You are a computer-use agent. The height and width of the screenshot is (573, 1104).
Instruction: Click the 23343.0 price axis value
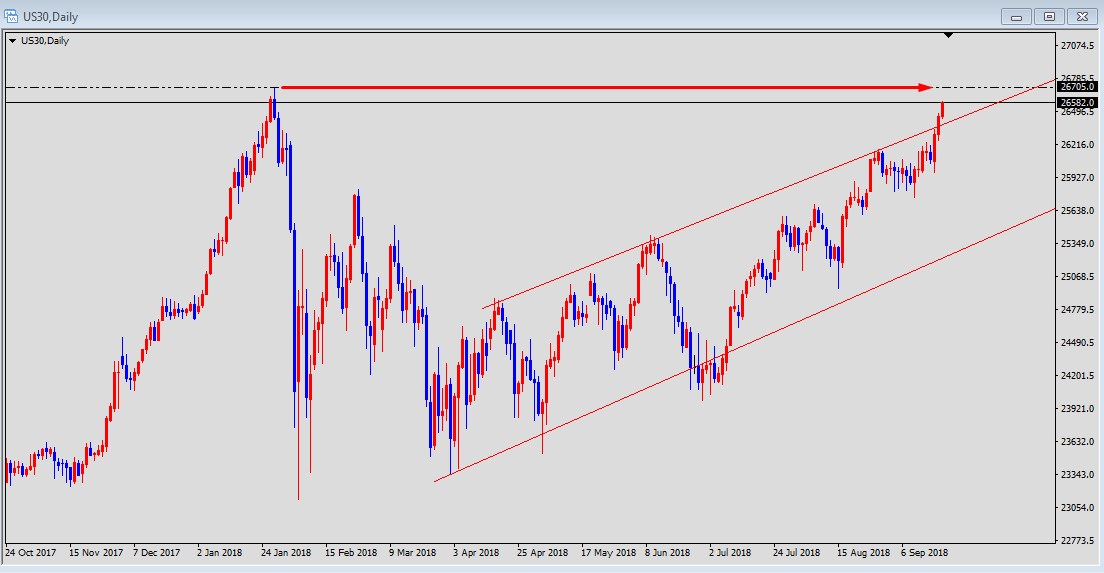tap(1077, 475)
